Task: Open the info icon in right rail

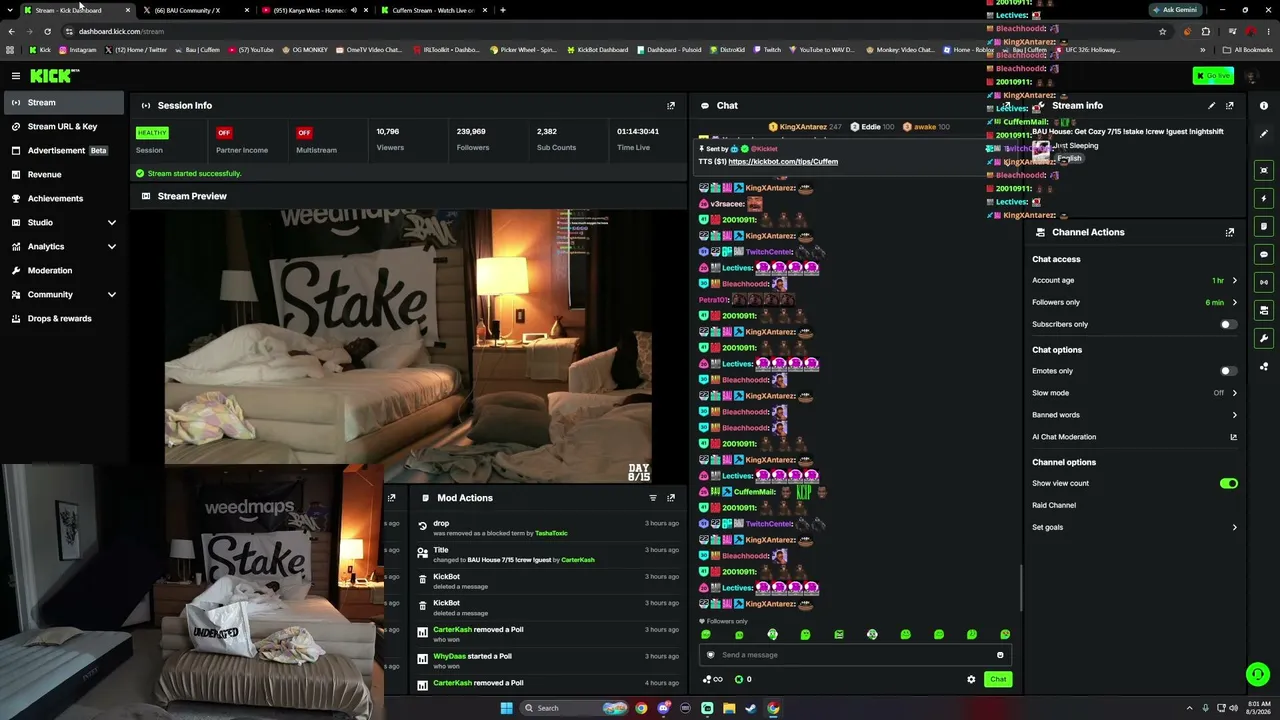Action: (x=1264, y=105)
